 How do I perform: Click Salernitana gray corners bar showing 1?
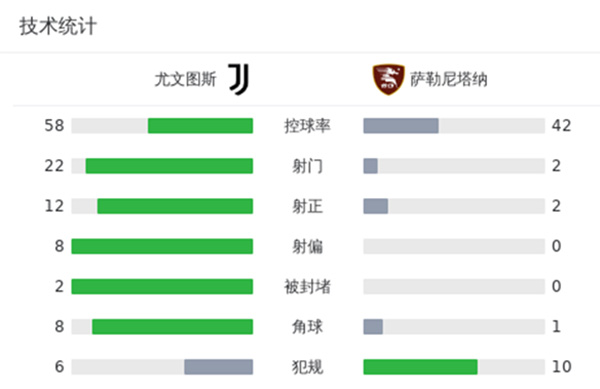point(373,327)
